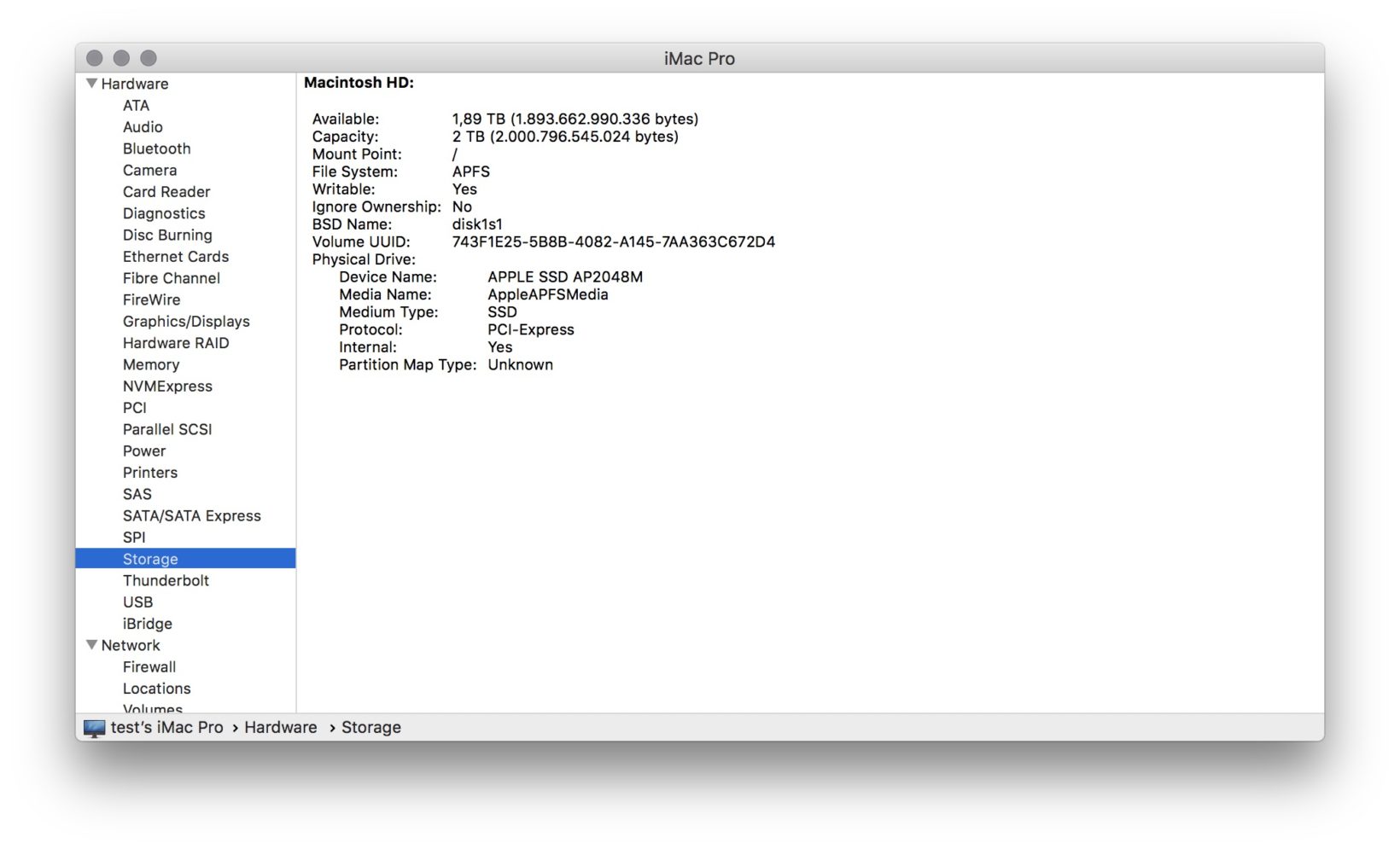1400x849 pixels.
Task: Open the Diagnostics entry
Action: (164, 213)
